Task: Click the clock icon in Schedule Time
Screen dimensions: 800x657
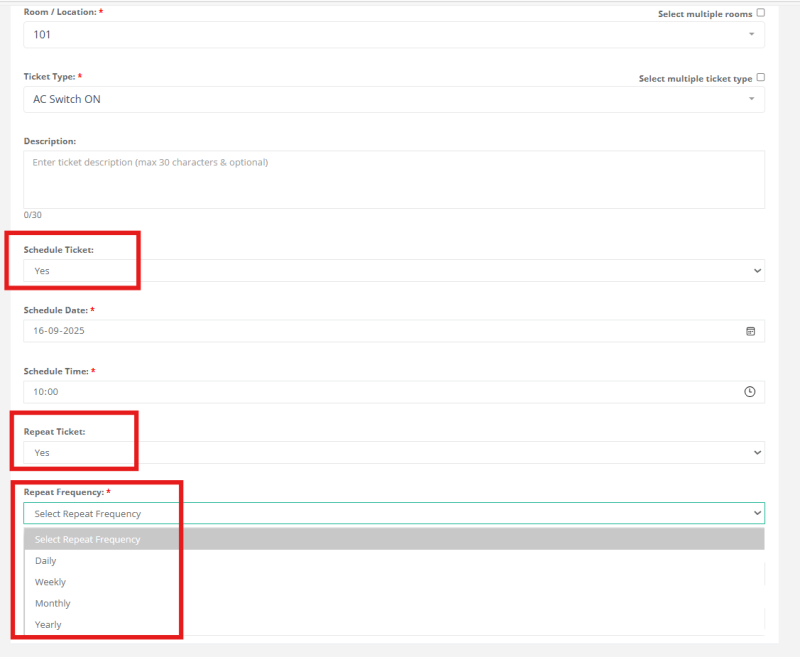Action: 750,392
